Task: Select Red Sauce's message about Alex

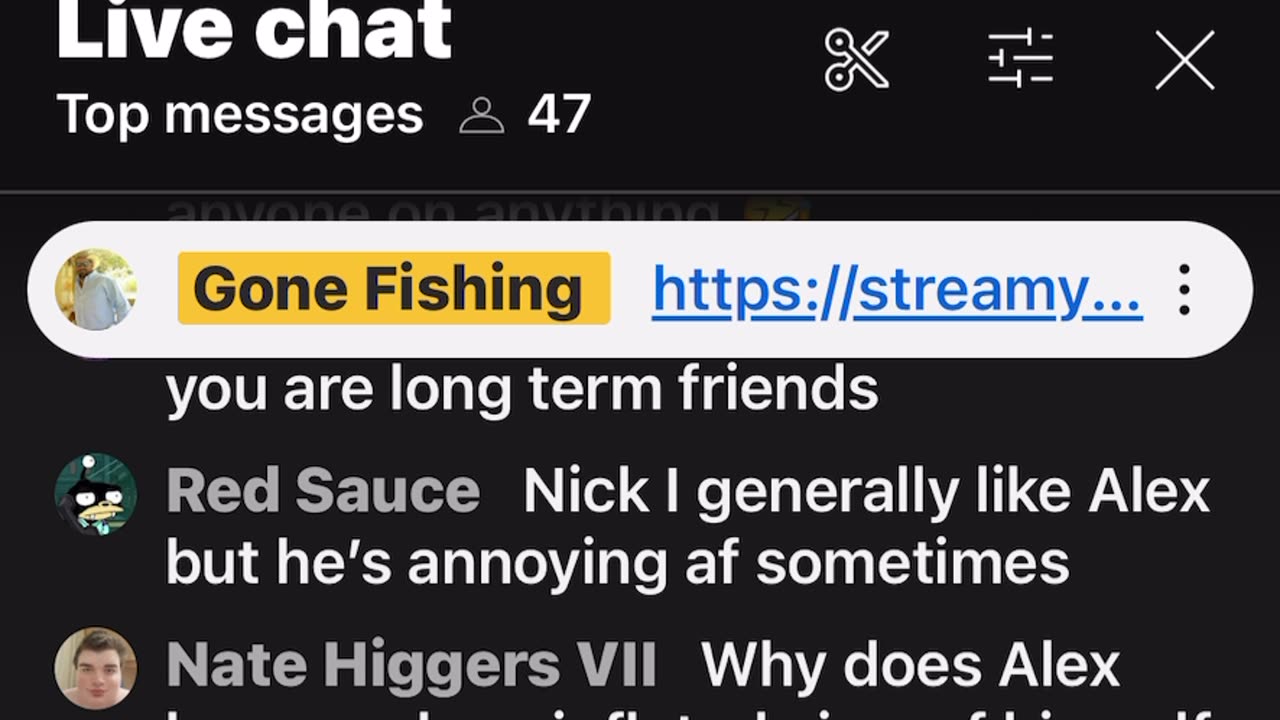Action: coord(688,527)
